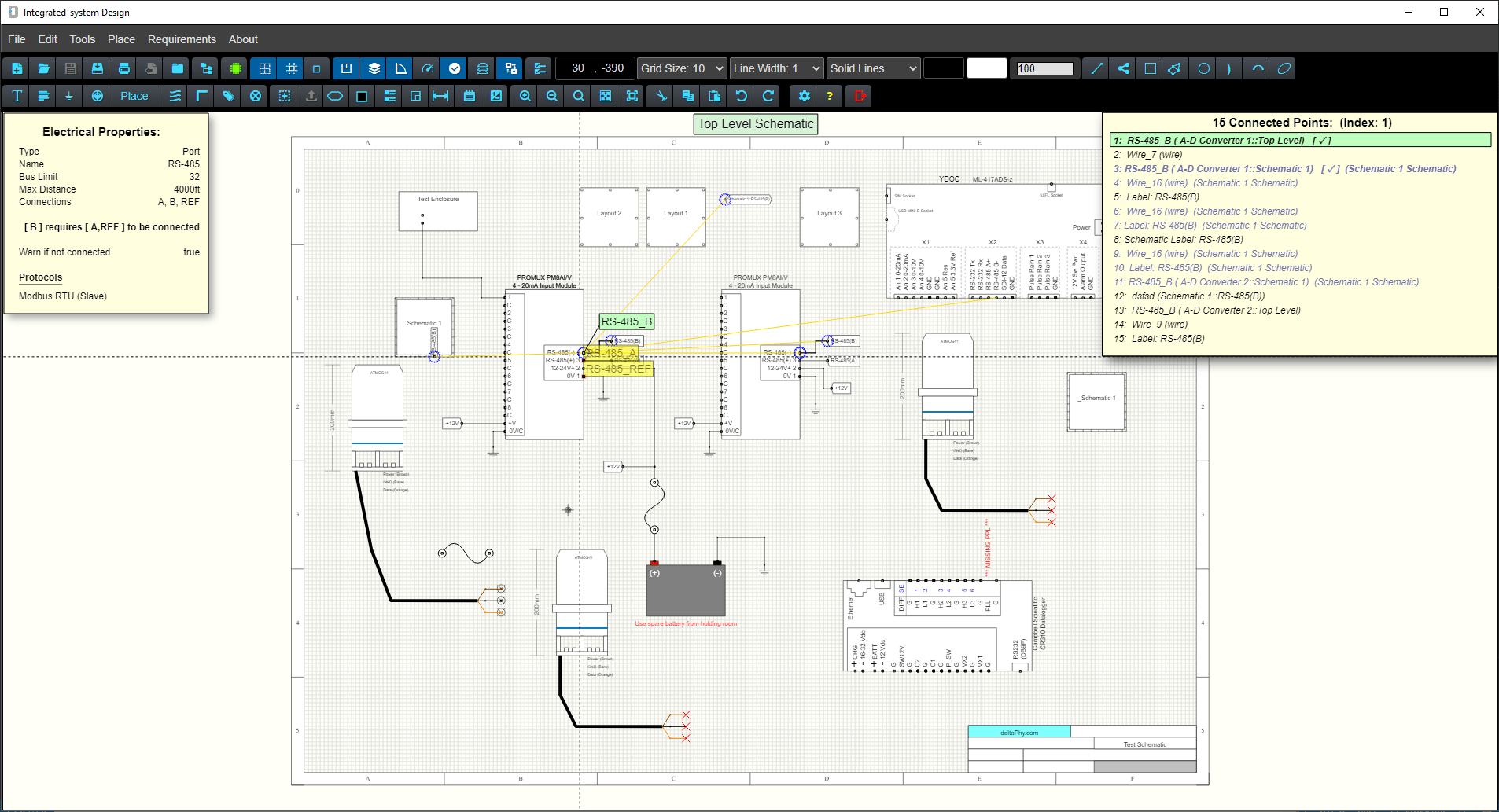The width and height of the screenshot is (1499, 812).
Task: Click the share nodes icon
Action: (1123, 68)
